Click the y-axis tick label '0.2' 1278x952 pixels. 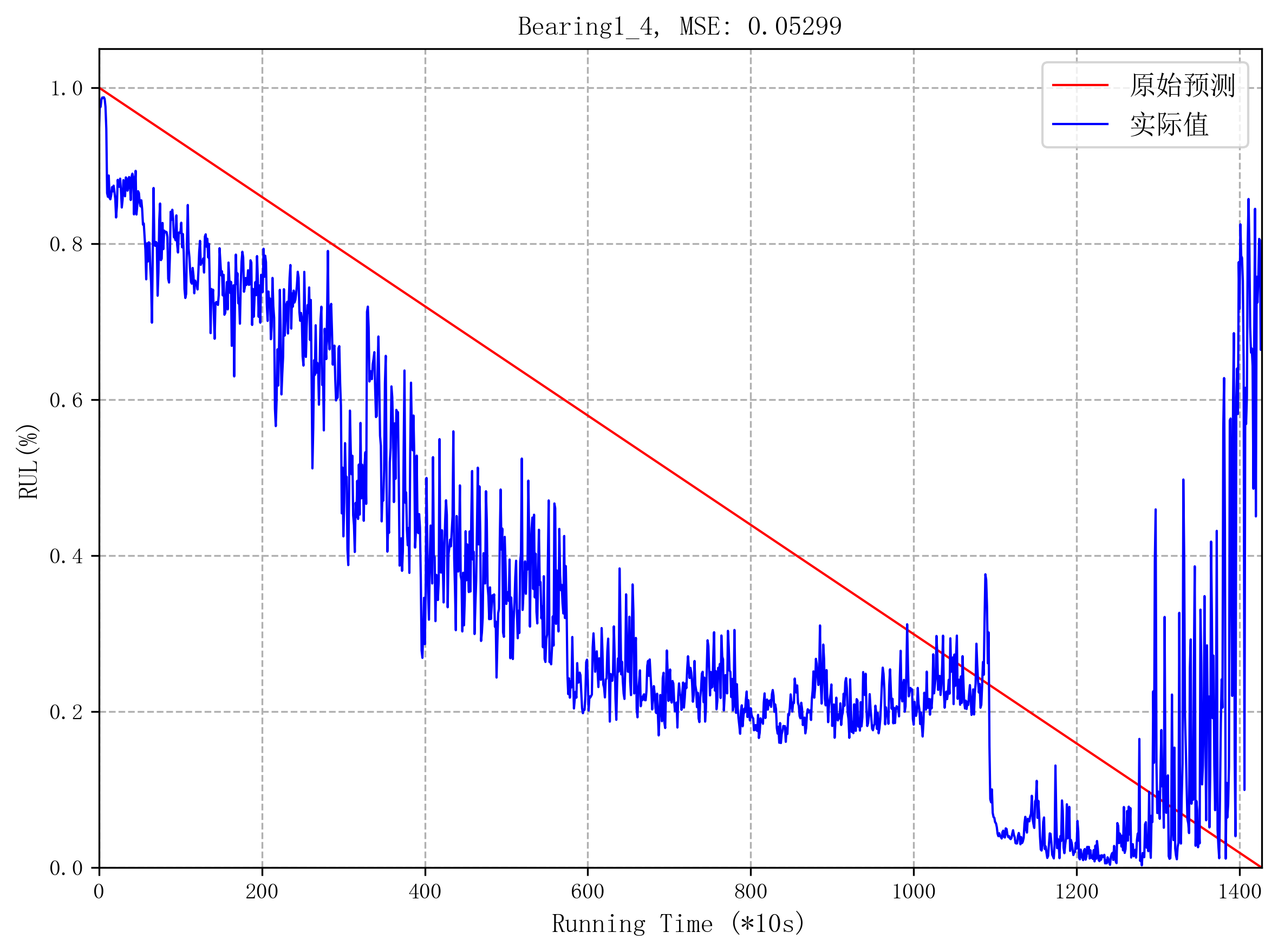[66, 712]
